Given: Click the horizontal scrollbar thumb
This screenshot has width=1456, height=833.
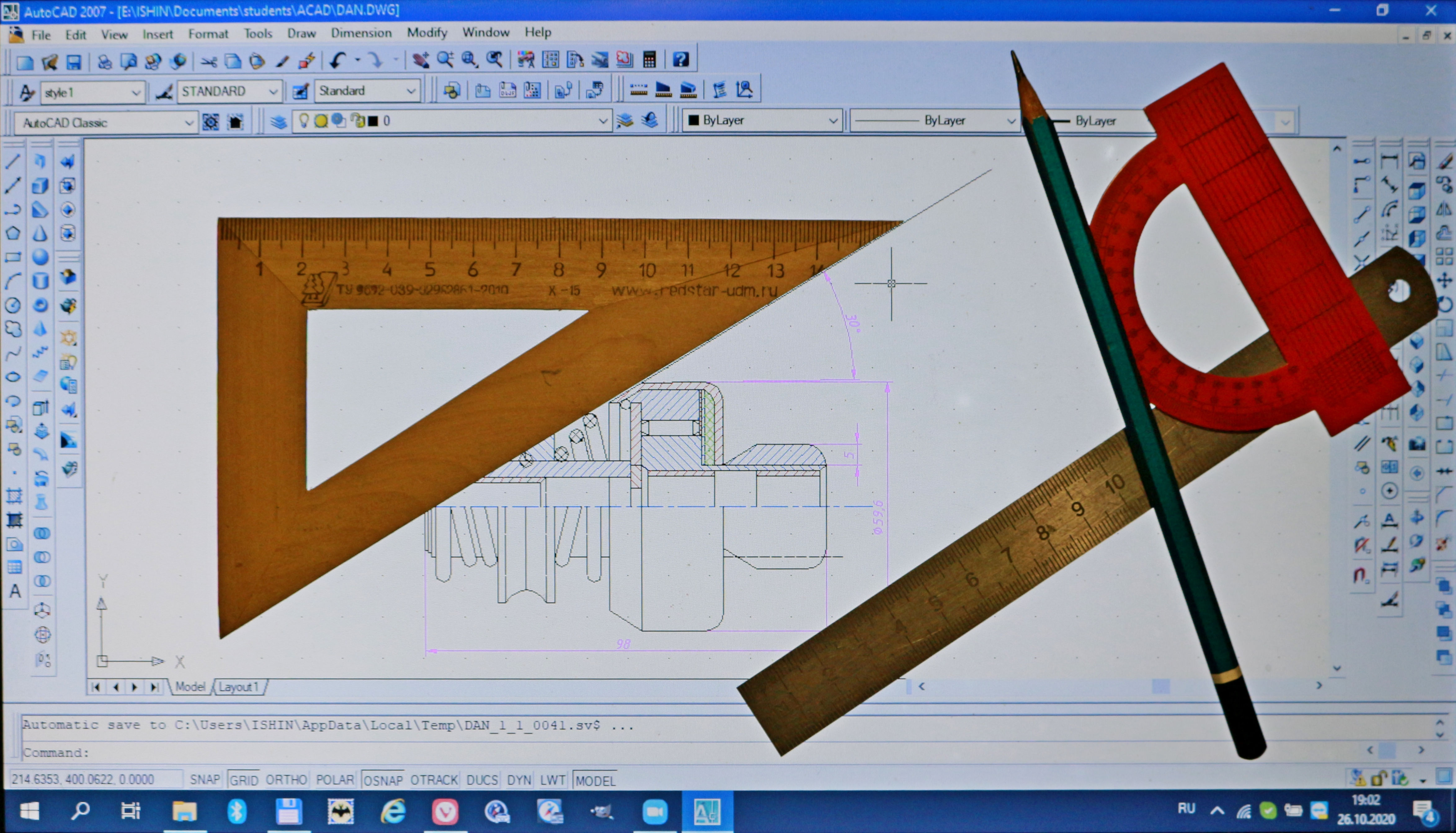Looking at the screenshot, I should (x=1160, y=686).
